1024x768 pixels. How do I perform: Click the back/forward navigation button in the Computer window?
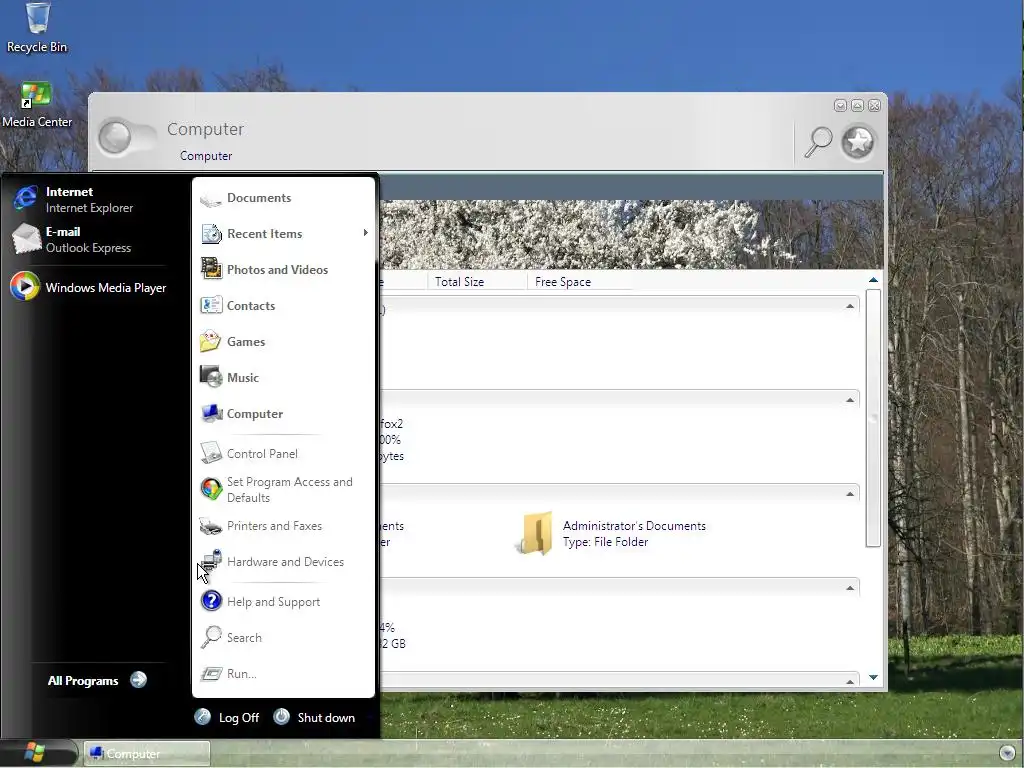[x=127, y=138]
